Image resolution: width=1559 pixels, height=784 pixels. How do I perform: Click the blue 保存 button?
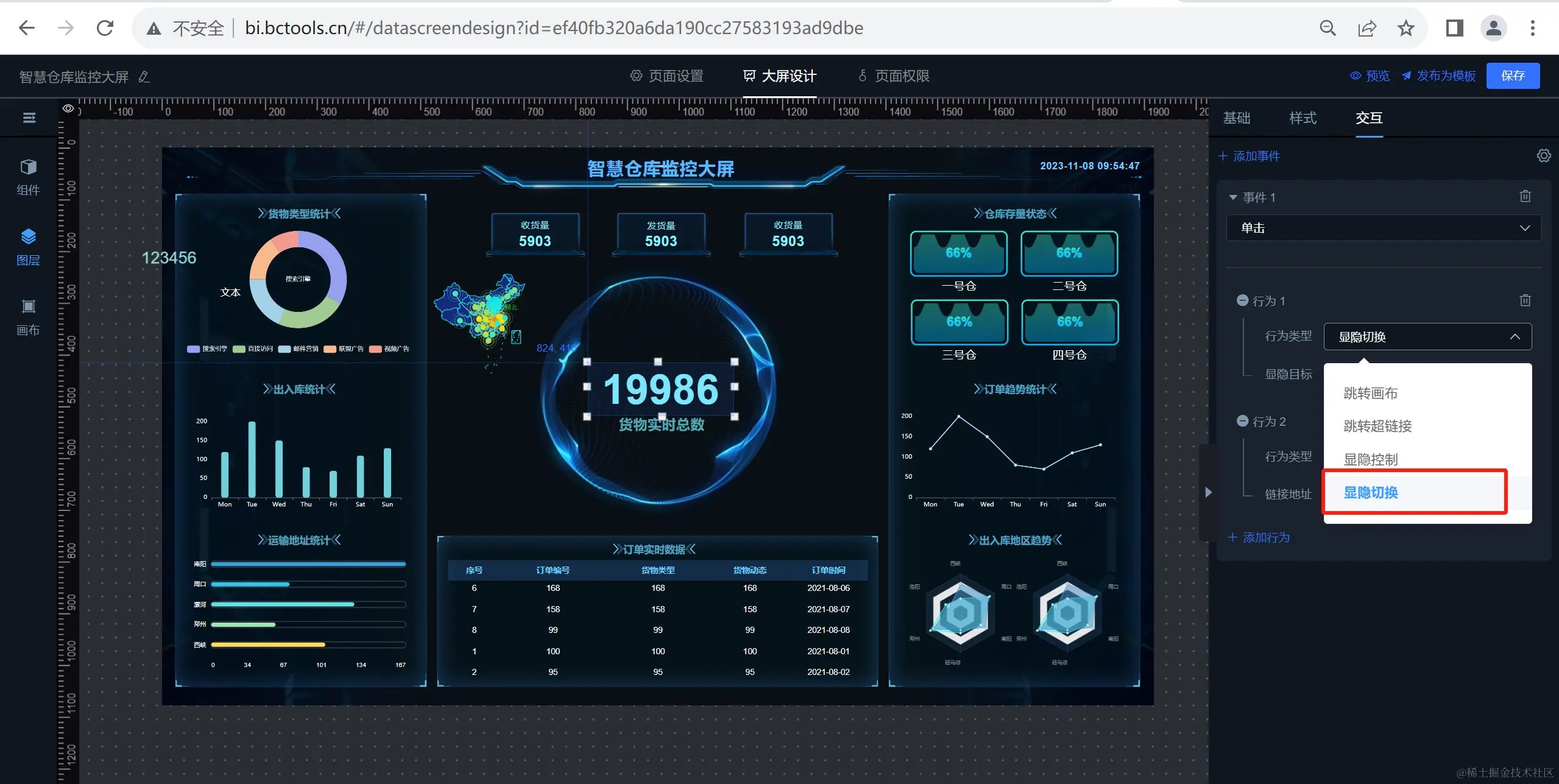pyautogui.click(x=1512, y=76)
